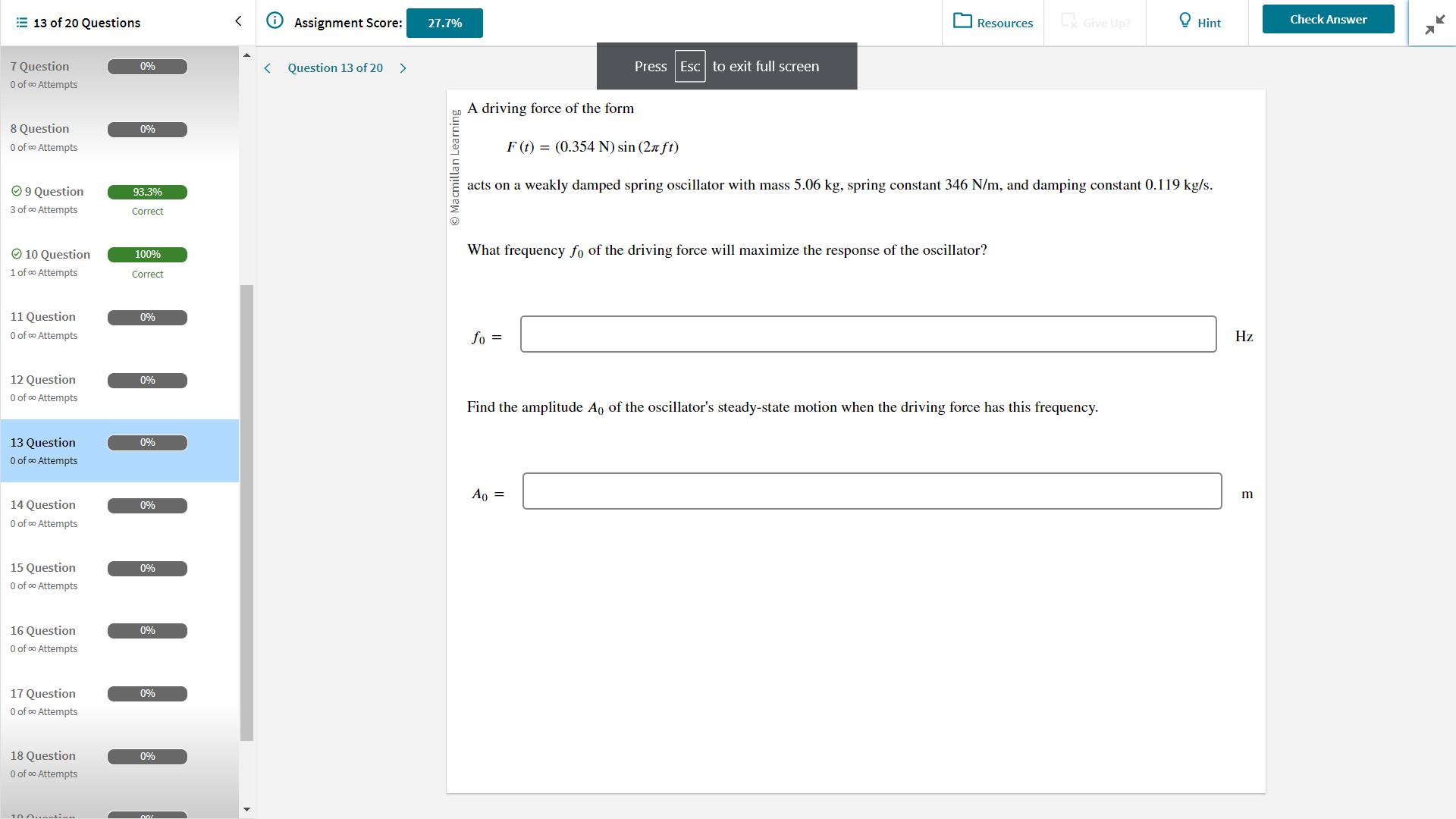Click the Question 13 of 20 link
Screen dimensions: 1456x819
(x=335, y=68)
